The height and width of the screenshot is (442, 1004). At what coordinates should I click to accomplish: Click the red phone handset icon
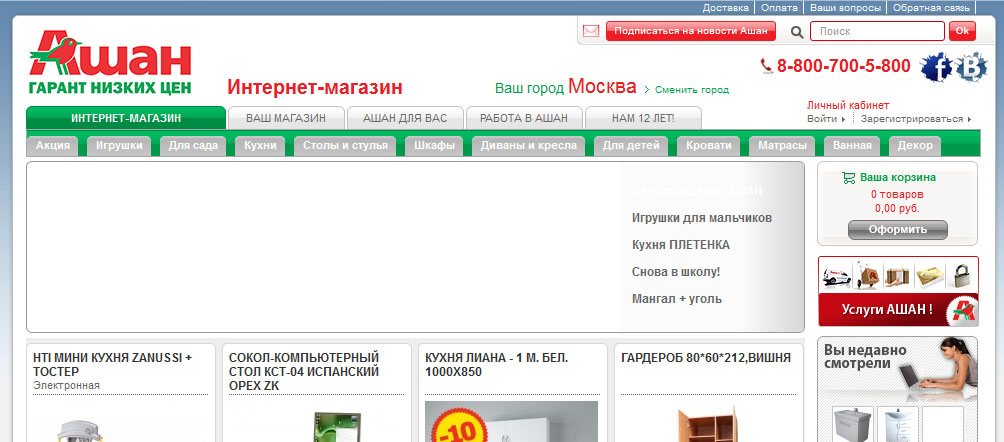pos(766,66)
